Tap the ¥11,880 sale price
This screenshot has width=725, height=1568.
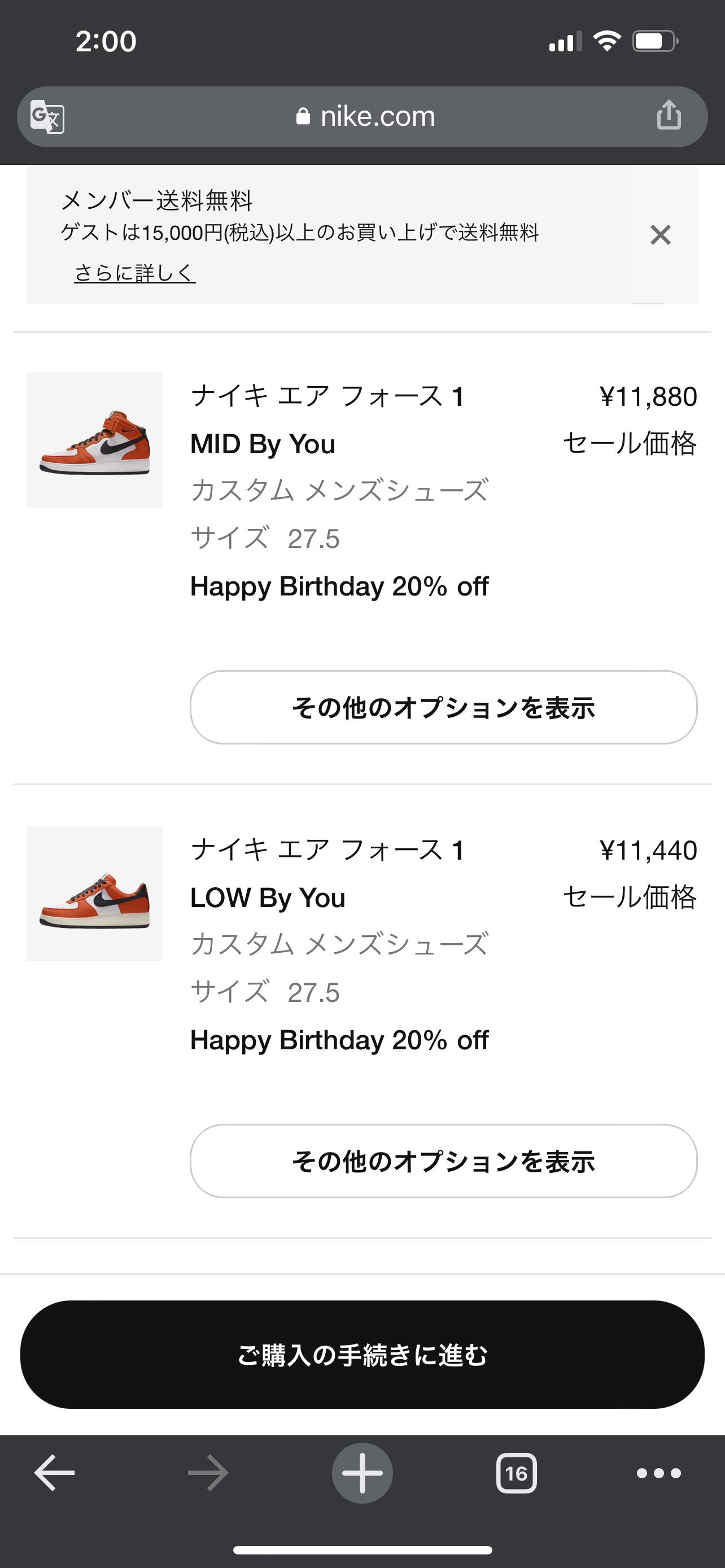[648, 397]
